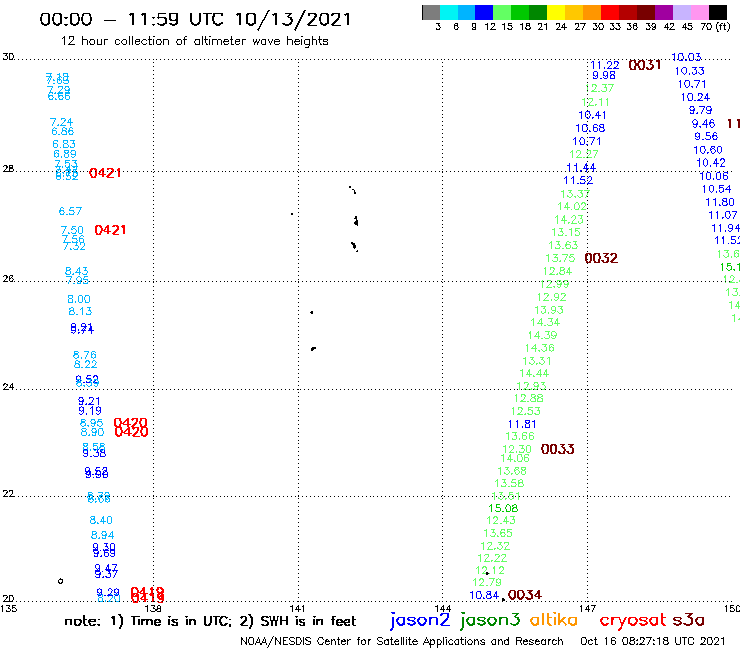The width and height of the screenshot is (740, 650).
Task: Click the time stamp '0031'
Action: 645,65
